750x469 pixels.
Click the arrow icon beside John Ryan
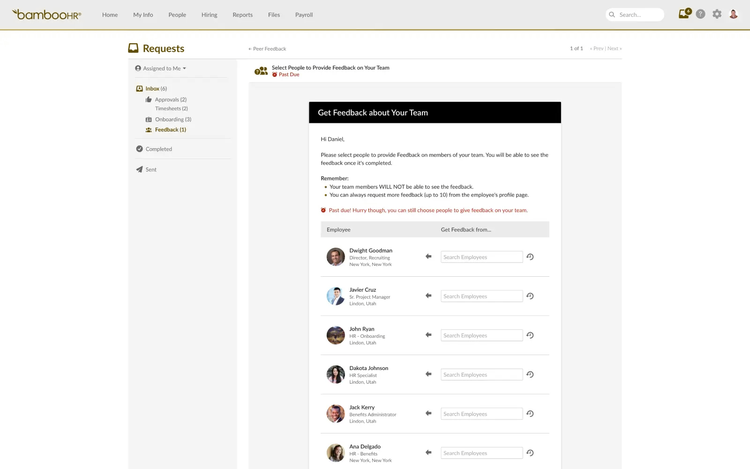pos(428,335)
